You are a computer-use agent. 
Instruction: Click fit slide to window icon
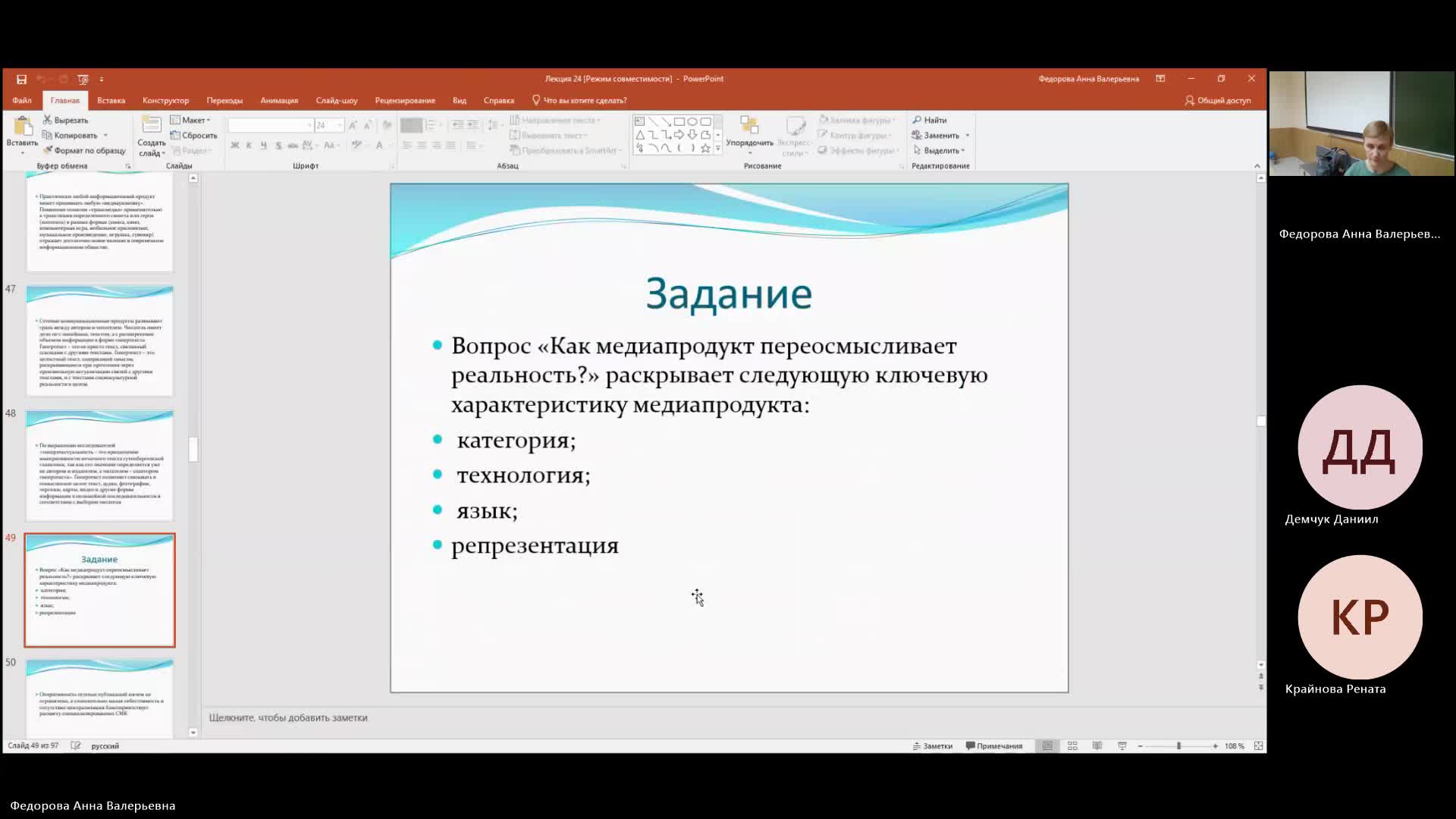click(1259, 746)
